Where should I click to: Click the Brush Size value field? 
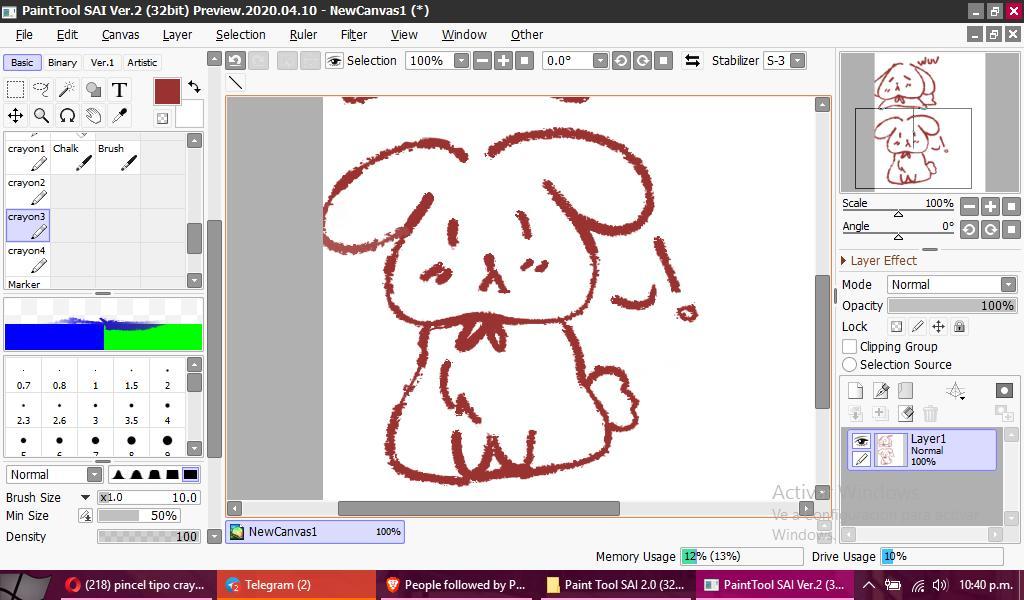[148, 497]
